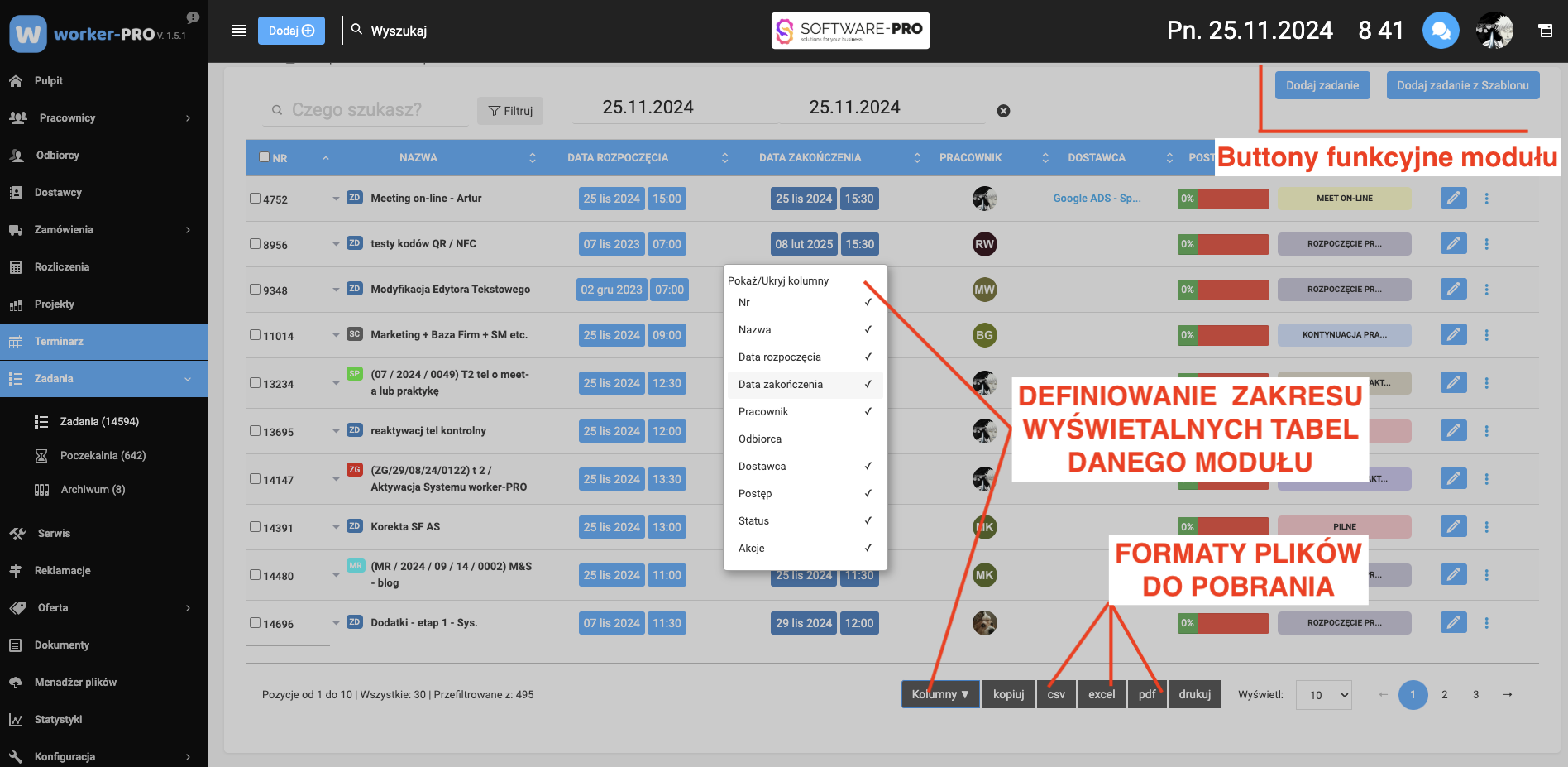Toggle the select-all checkbox in NR header
This screenshot has width=1568, height=767.
point(265,157)
